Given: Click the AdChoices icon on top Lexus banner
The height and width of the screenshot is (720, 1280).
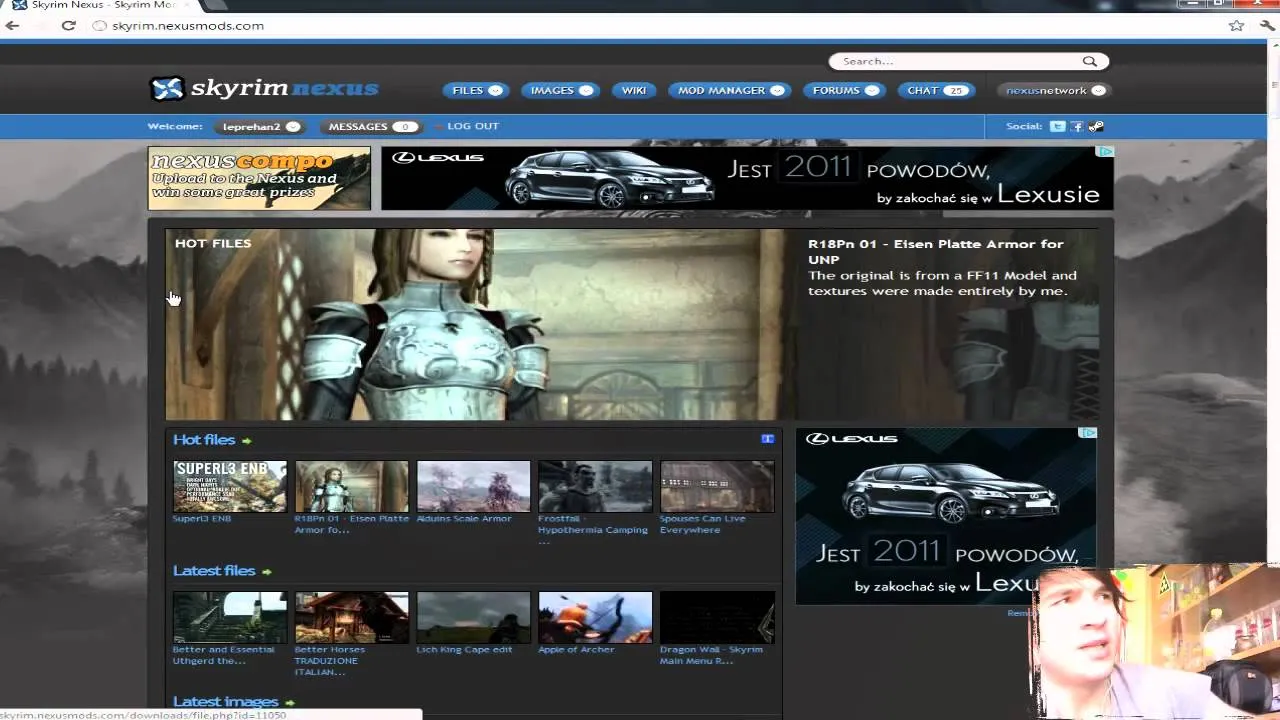Looking at the screenshot, I should tap(1104, 151).
